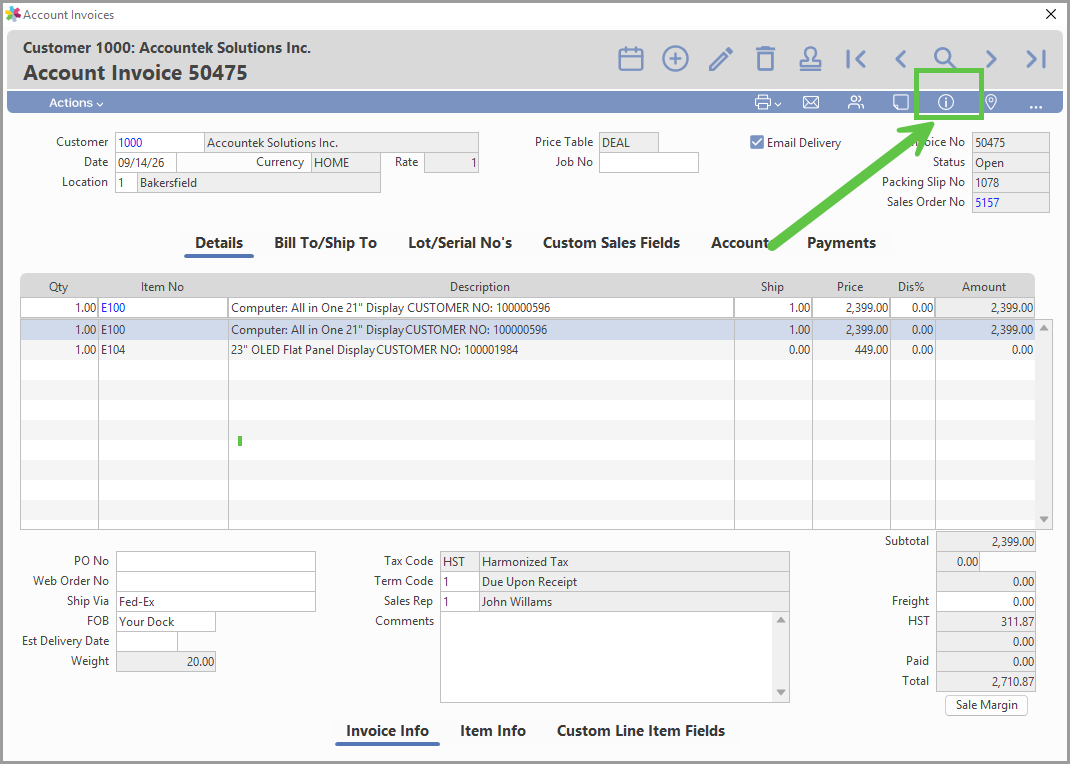Click the Web Order No field
Screen dimensions: 1070x764
pos(216,581)
